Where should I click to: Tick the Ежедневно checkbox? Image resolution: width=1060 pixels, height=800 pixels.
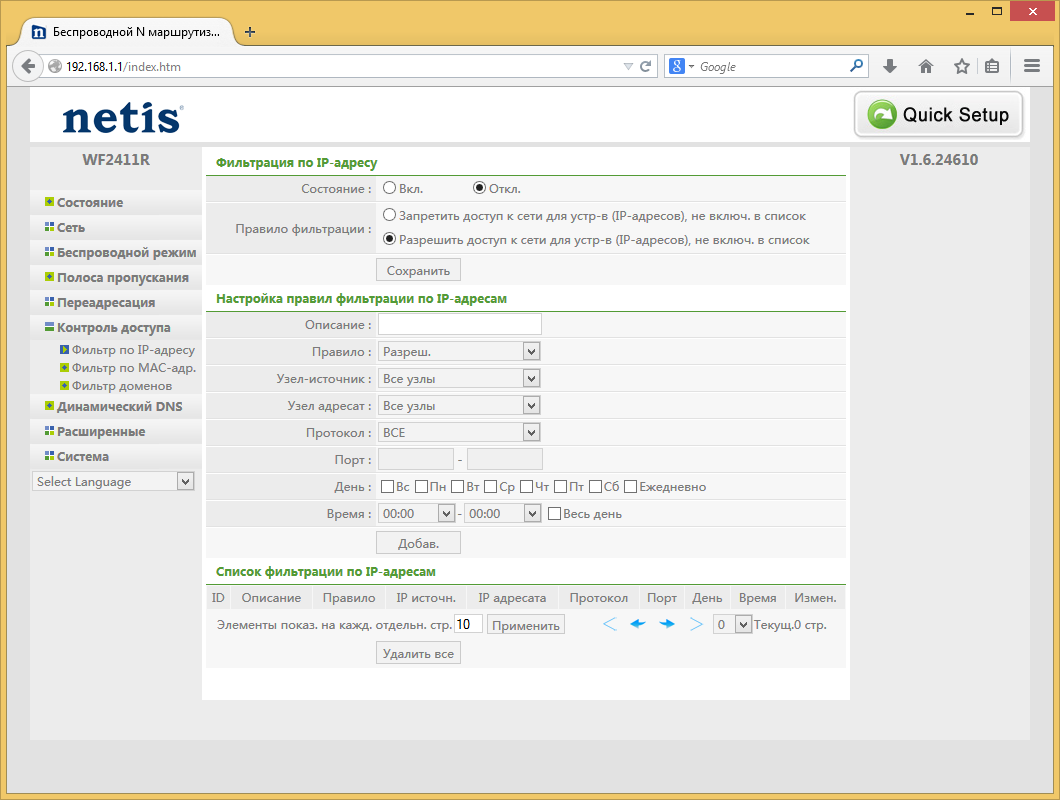click(631, 486)
